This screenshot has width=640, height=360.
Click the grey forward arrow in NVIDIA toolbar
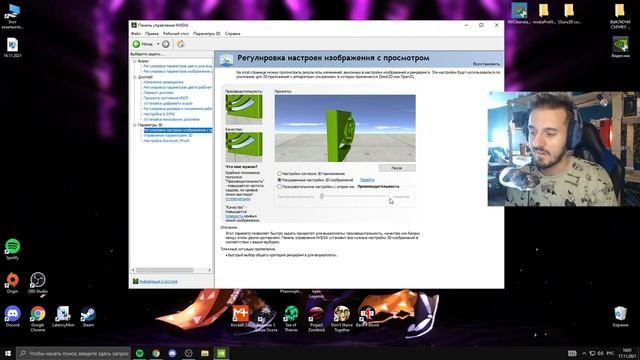[166, 44]
